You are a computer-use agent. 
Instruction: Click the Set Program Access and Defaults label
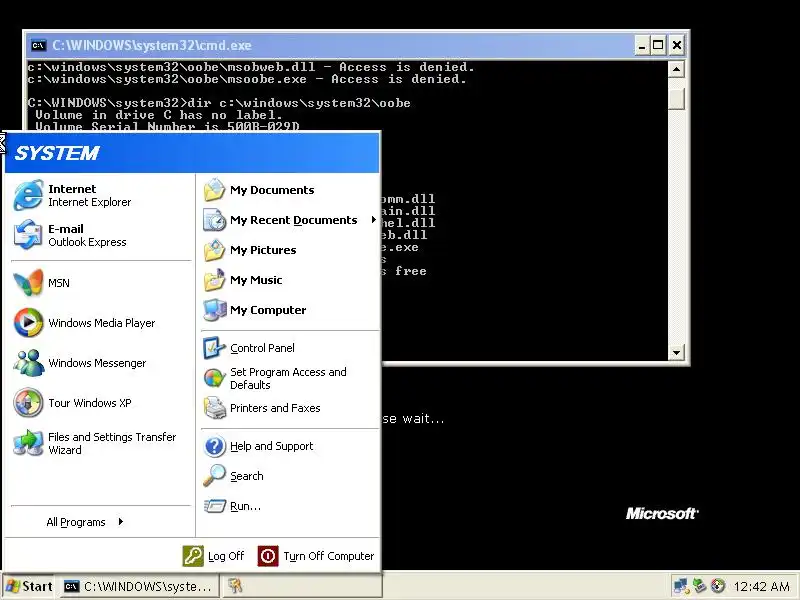[288, 379]
